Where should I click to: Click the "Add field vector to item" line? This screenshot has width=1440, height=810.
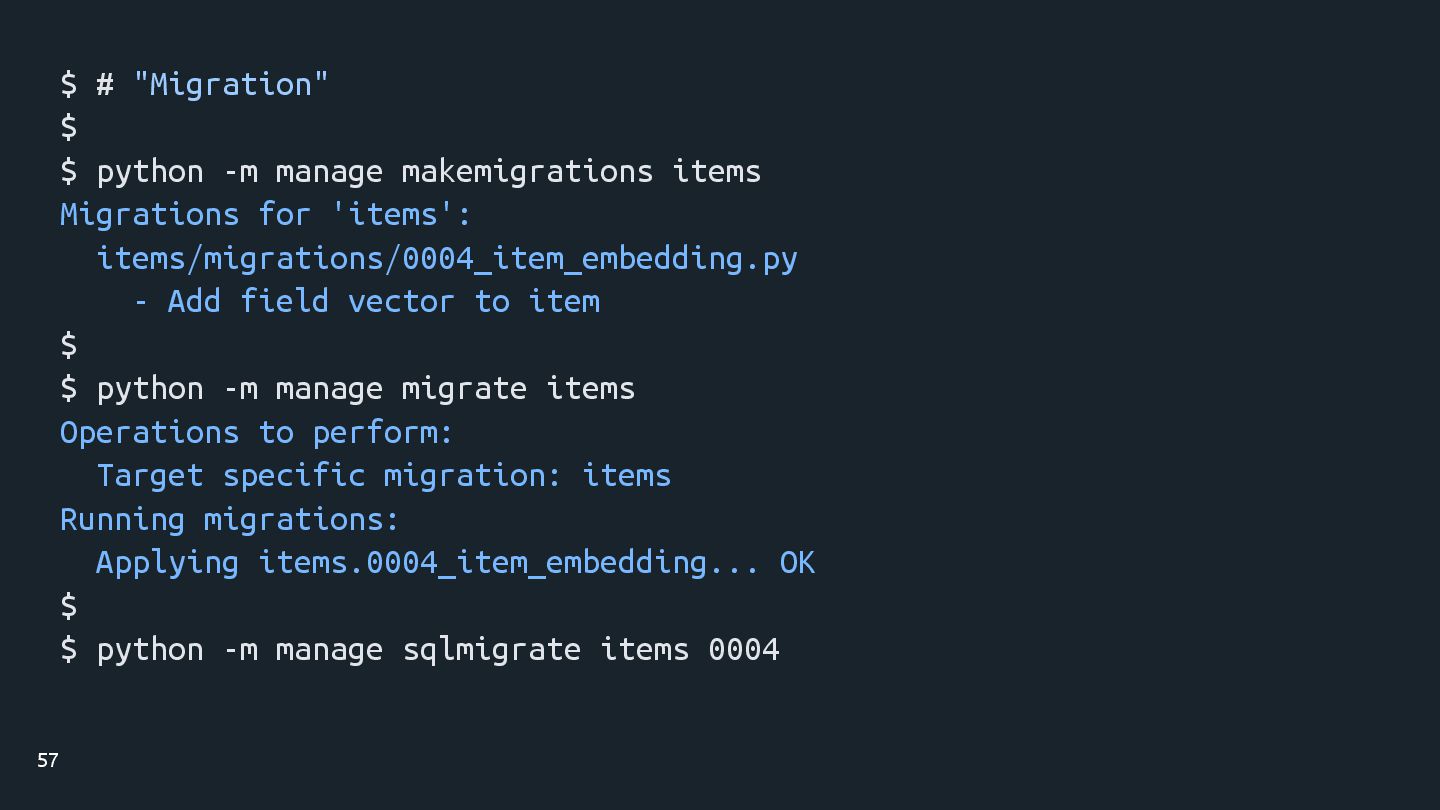[383, 302]
